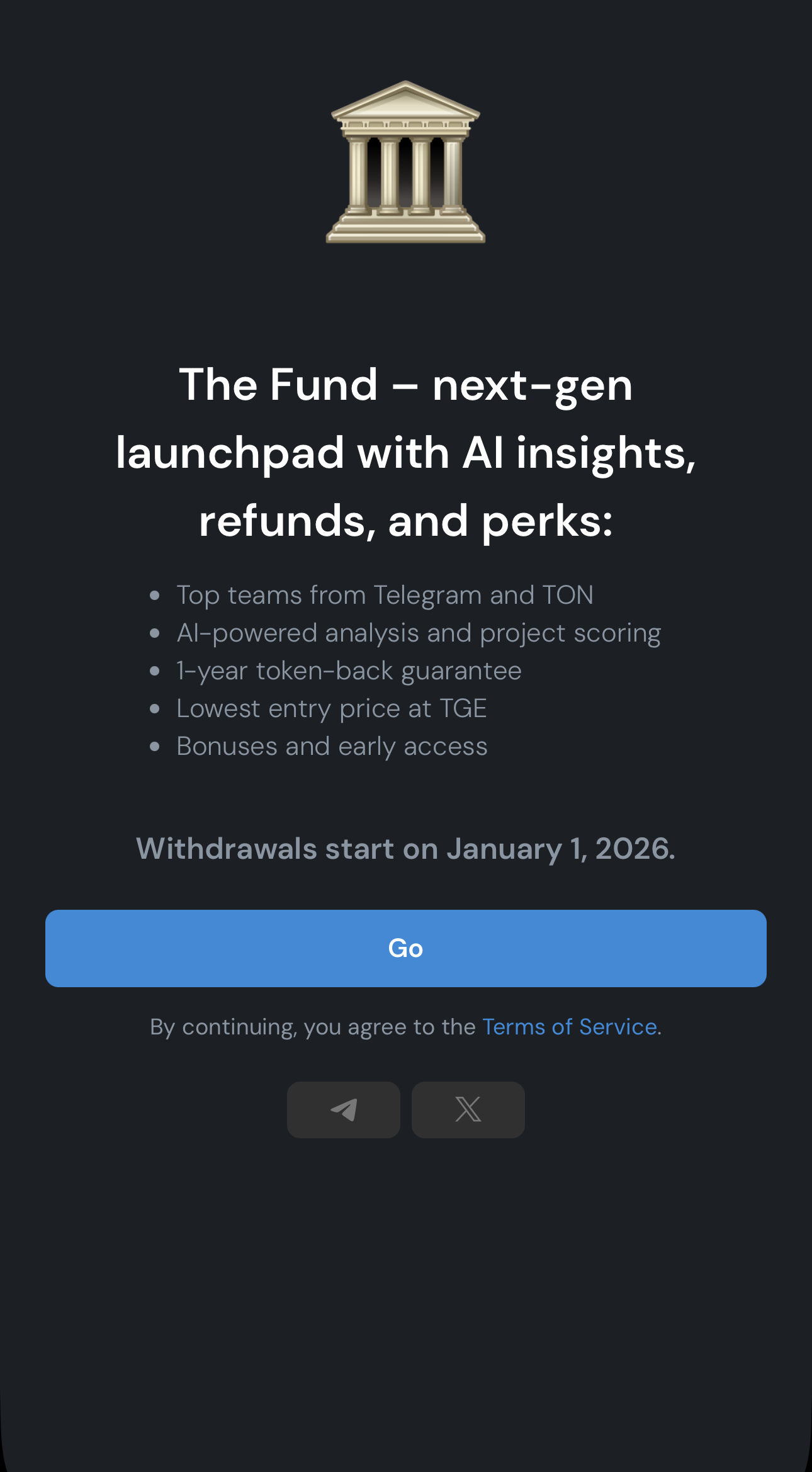The width and height of the screenshot is (812, 1472).
Task: Select the 'Bonuses and early access' bullet
Action: 332,745
